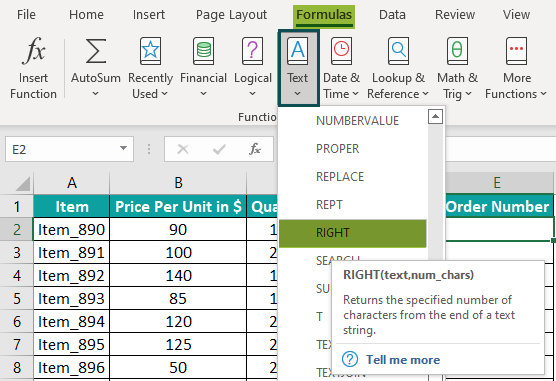Select the price cell showing 125

click(178, 344)
